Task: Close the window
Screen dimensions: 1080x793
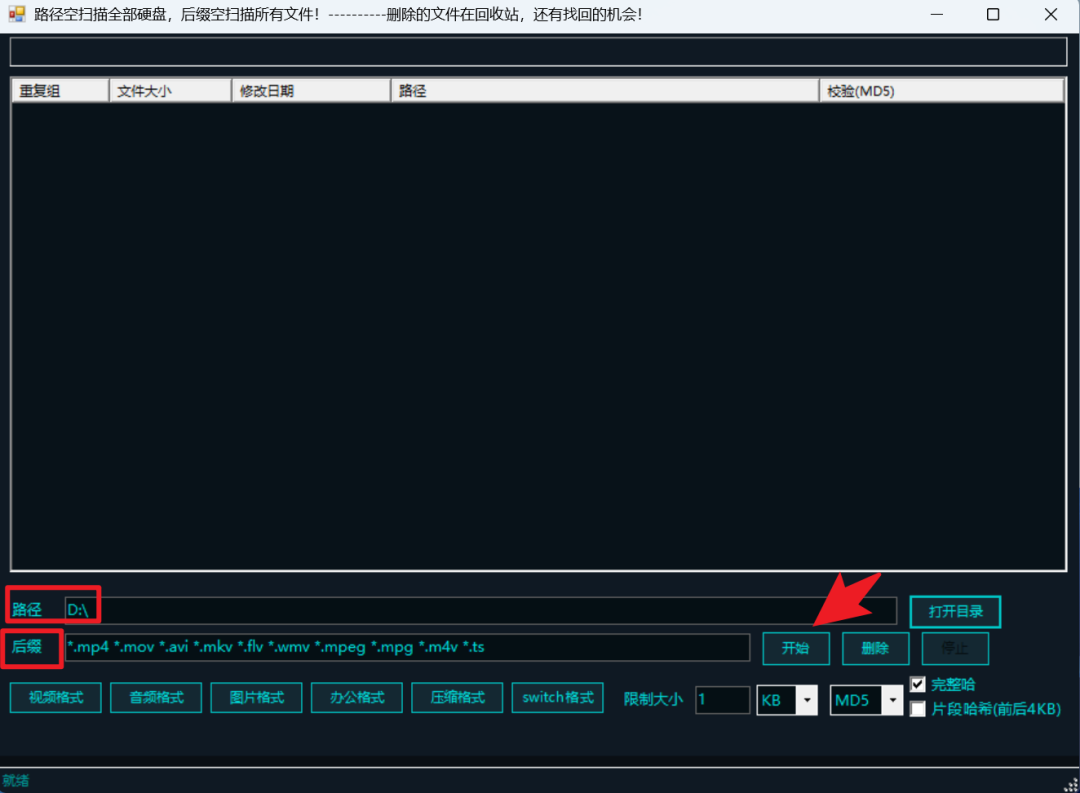Action: click(x=1050, y=14)
